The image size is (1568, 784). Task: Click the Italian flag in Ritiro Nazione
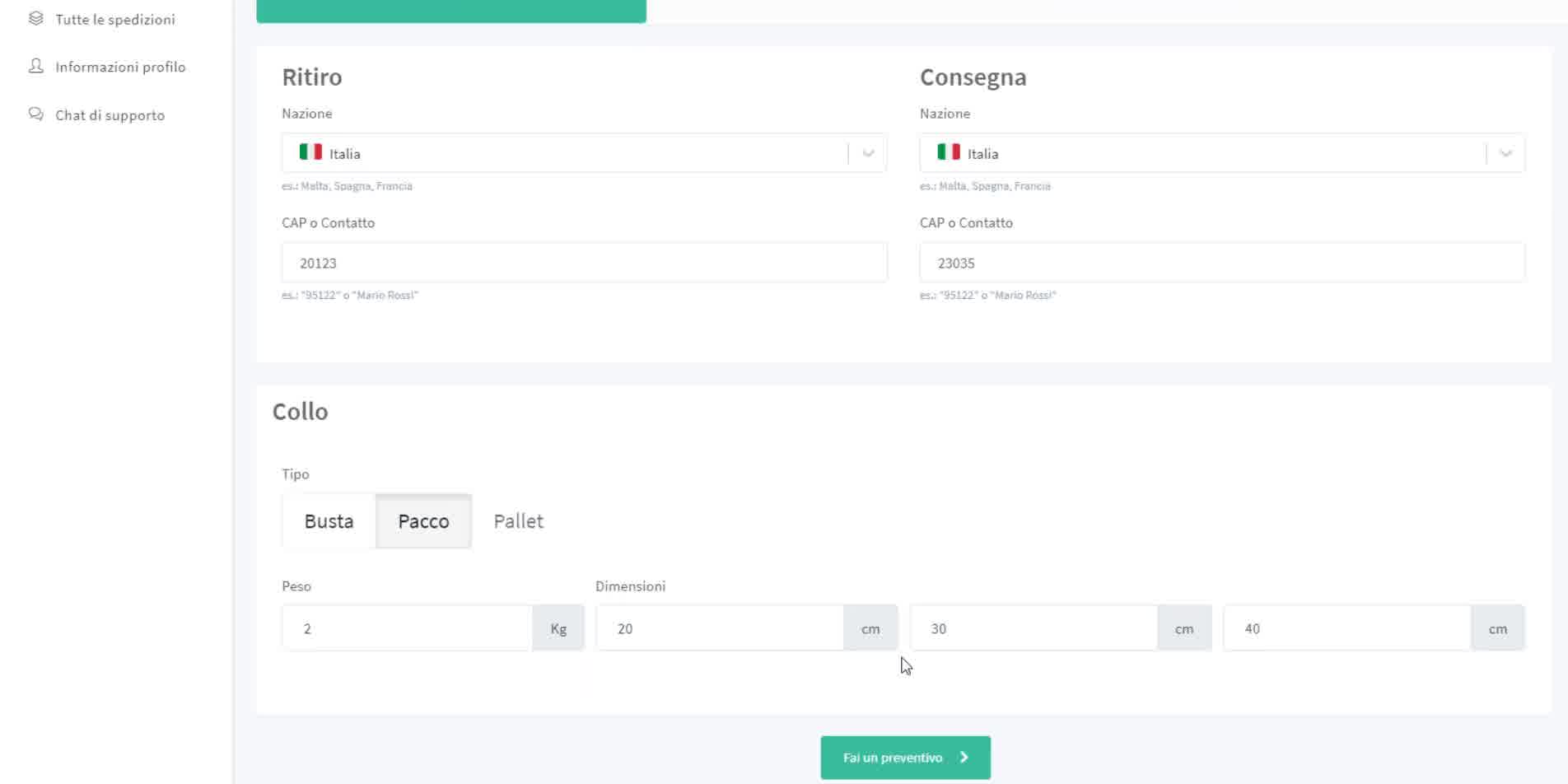[310, 152]
